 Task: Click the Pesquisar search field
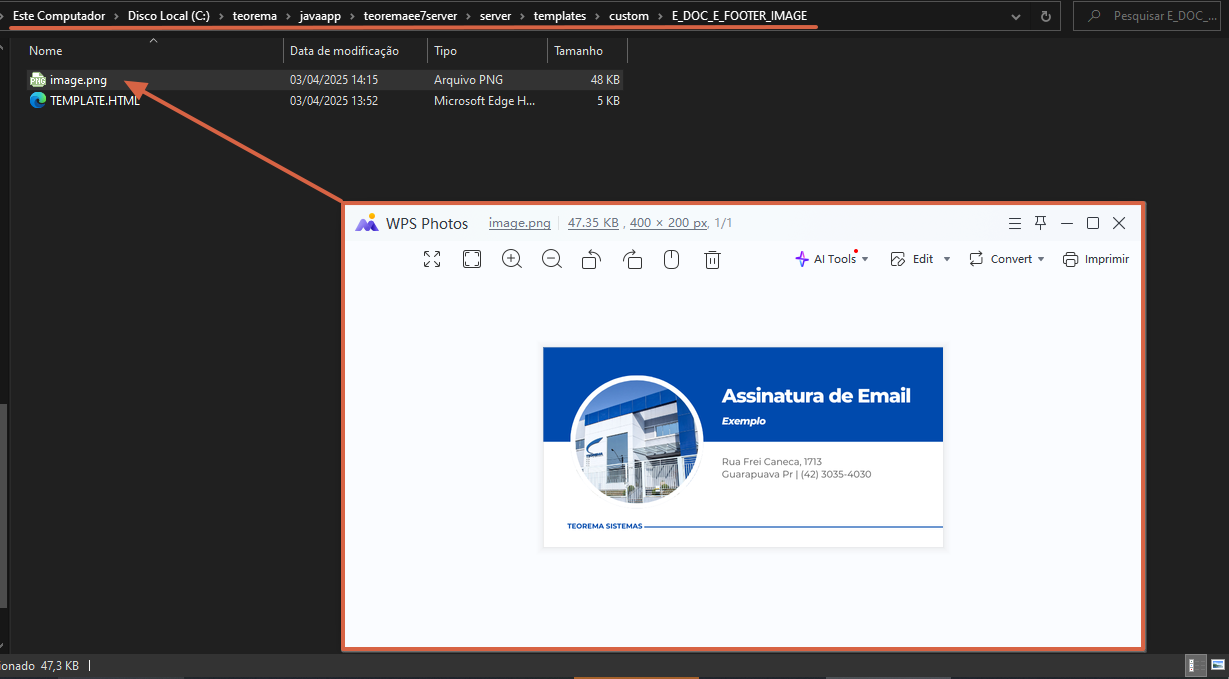pos(1148,16)
